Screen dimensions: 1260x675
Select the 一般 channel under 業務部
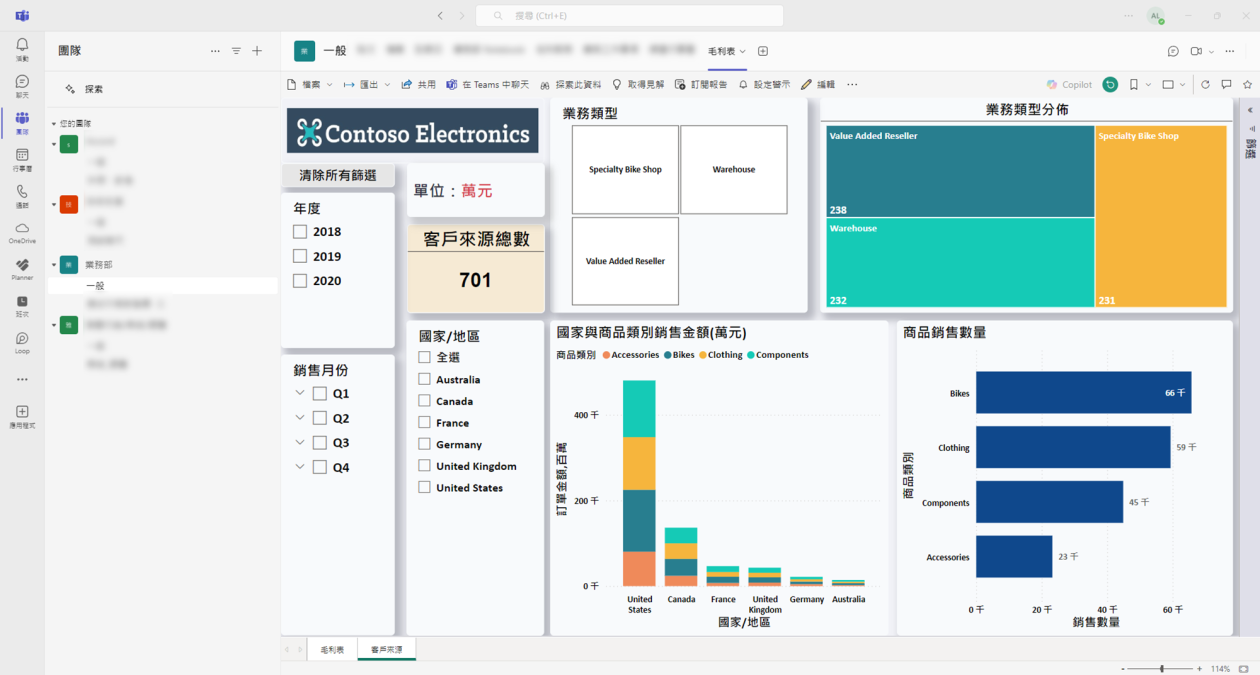click(x=96, y=286)
